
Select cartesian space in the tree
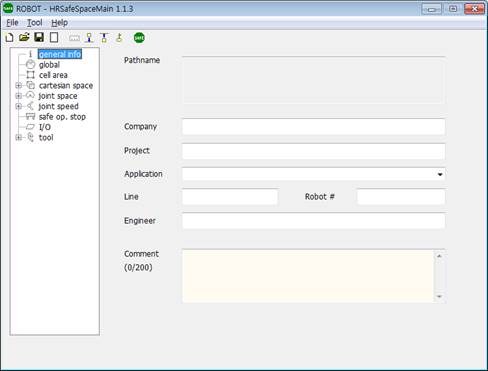pos(66,86)
